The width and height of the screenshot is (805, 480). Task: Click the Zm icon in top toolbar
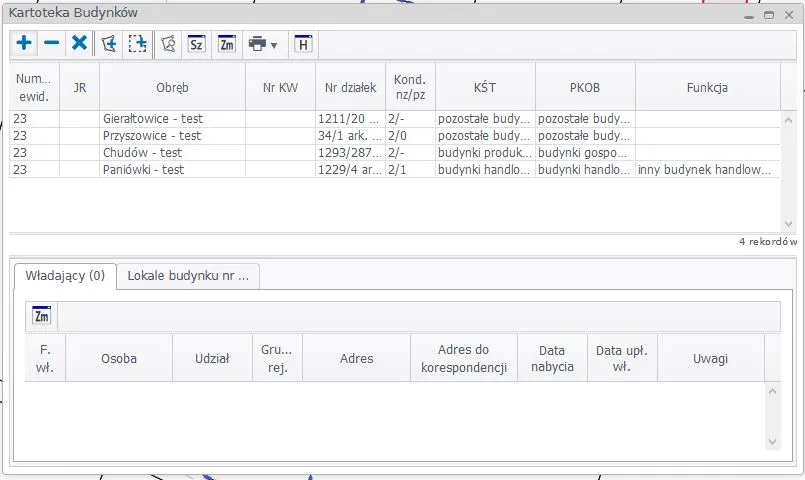click(227, 44)
